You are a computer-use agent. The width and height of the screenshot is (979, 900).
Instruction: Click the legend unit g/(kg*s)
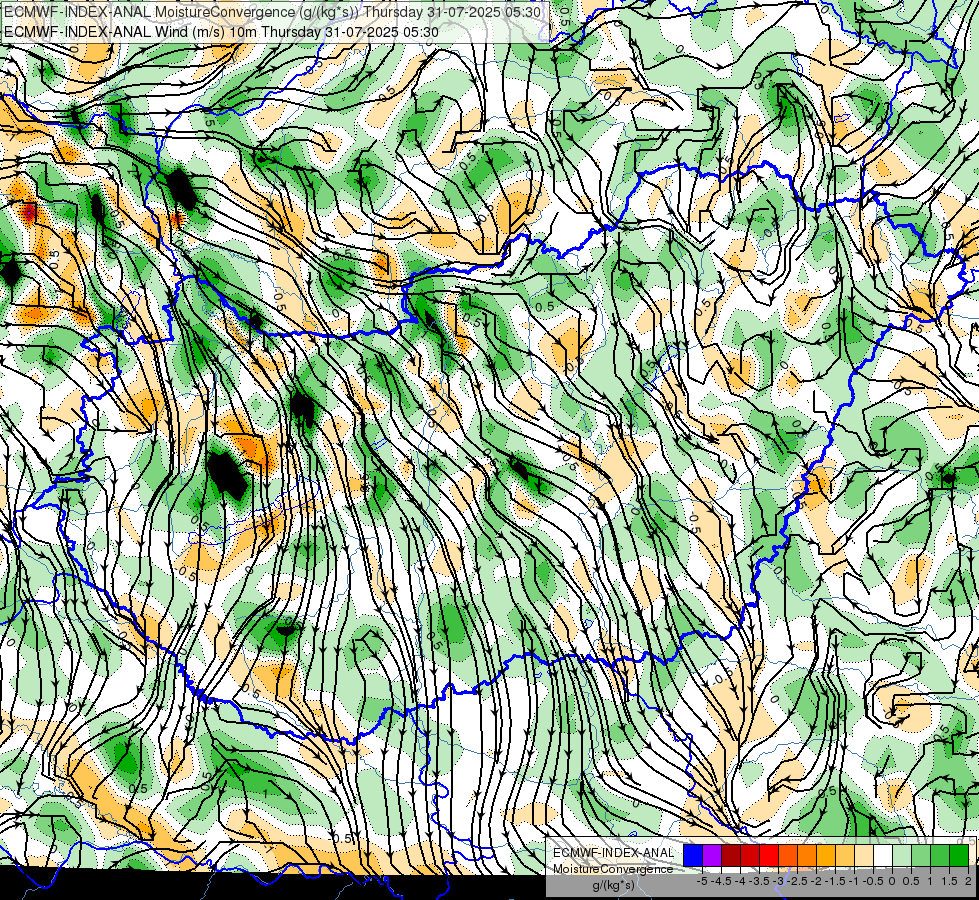point(613,886)
